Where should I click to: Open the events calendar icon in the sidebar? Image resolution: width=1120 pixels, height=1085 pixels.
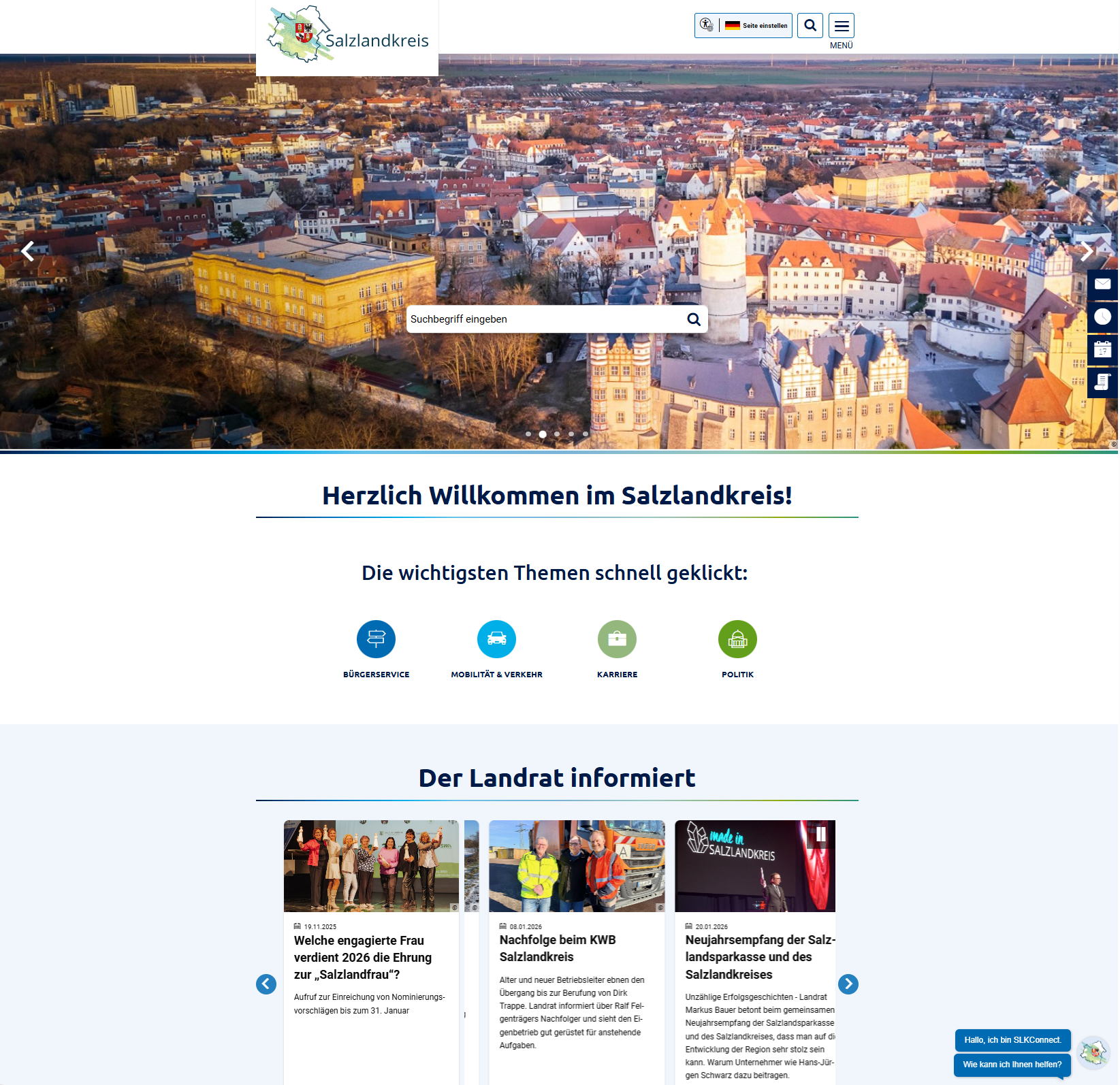[x=1102, y=349]
